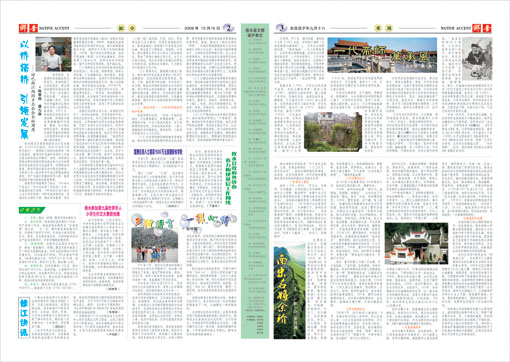Click the 2008年10月18日 date in header
Viewport: 510px width, 362px height.
point(202,29)
